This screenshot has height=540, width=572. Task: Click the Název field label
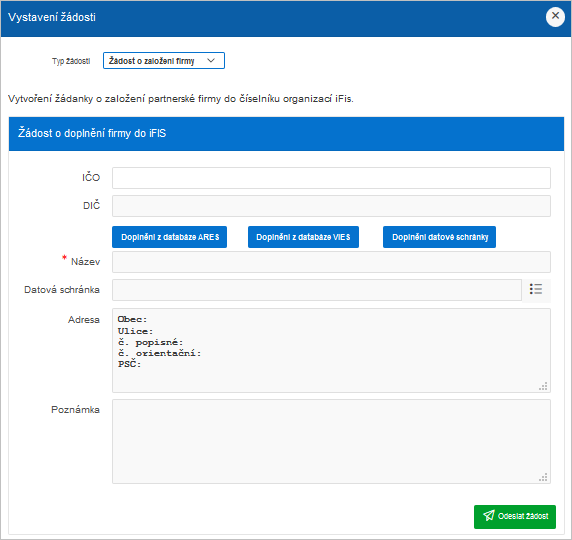coord(85,262)
